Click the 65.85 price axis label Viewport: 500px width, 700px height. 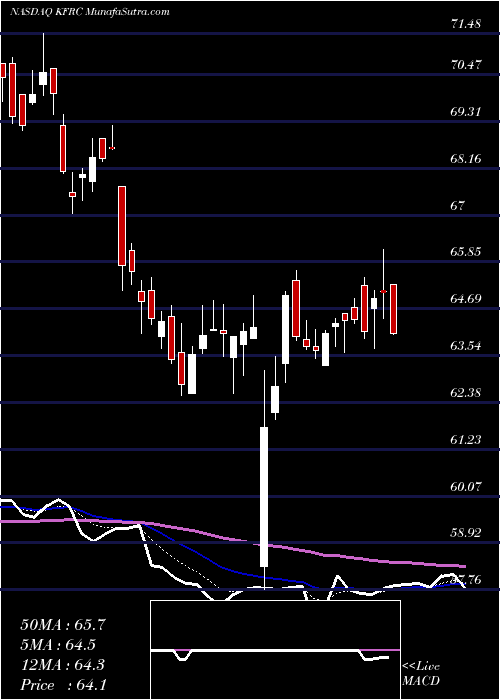click(466, 252)
